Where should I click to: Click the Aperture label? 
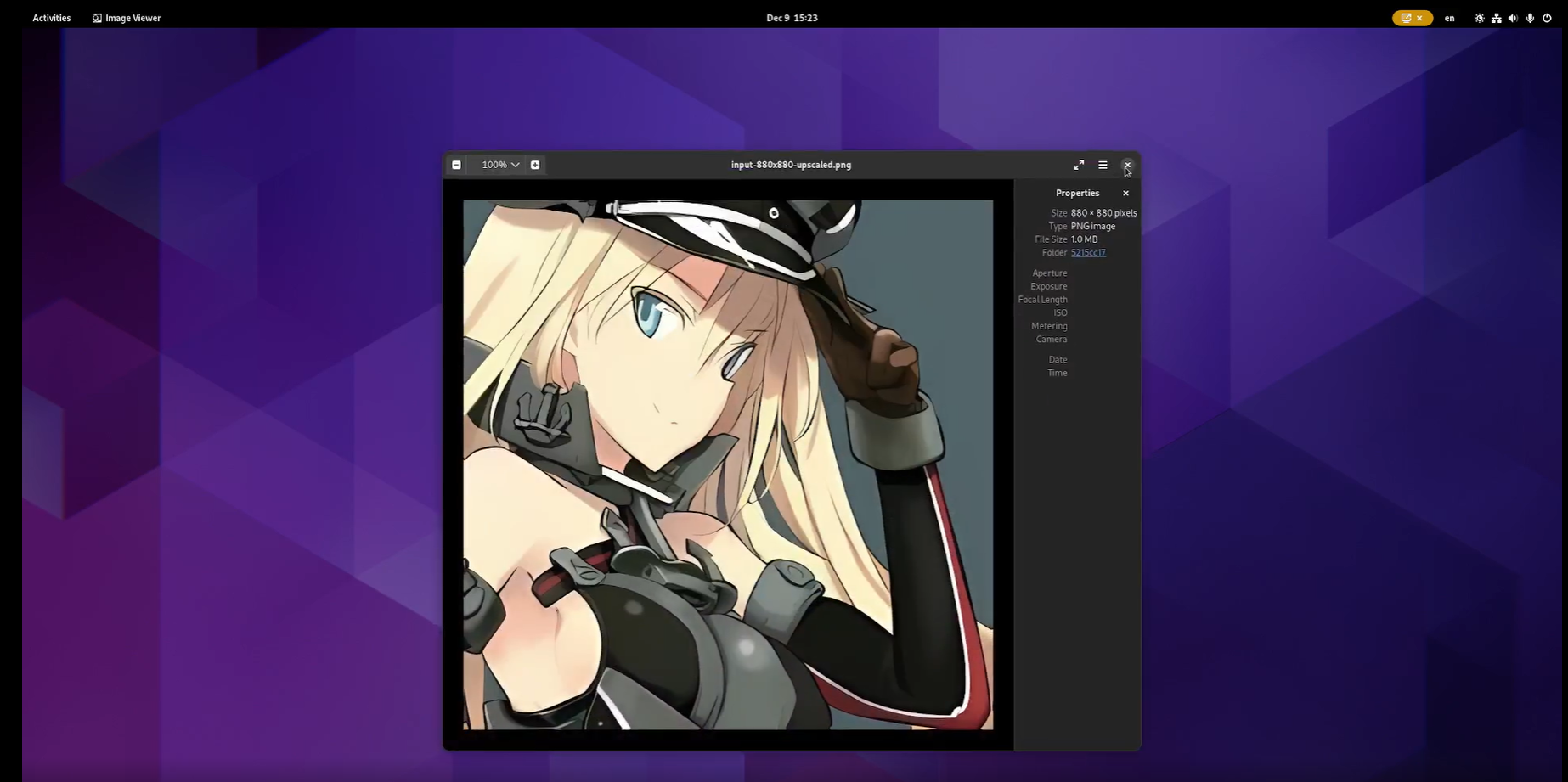coord(1049,273)
